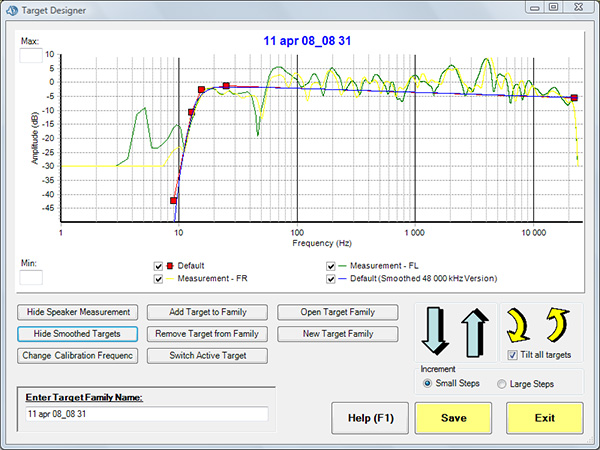Click the Target Designer title bar icon
The width and height of the screenshot is (600, 450).
point(11,8)
